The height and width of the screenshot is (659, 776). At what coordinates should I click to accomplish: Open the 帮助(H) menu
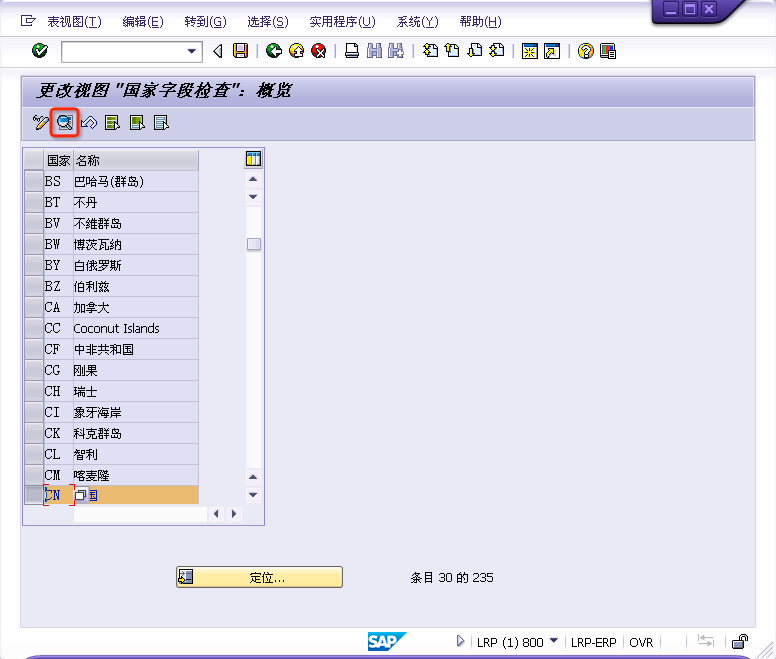(481, 22)
